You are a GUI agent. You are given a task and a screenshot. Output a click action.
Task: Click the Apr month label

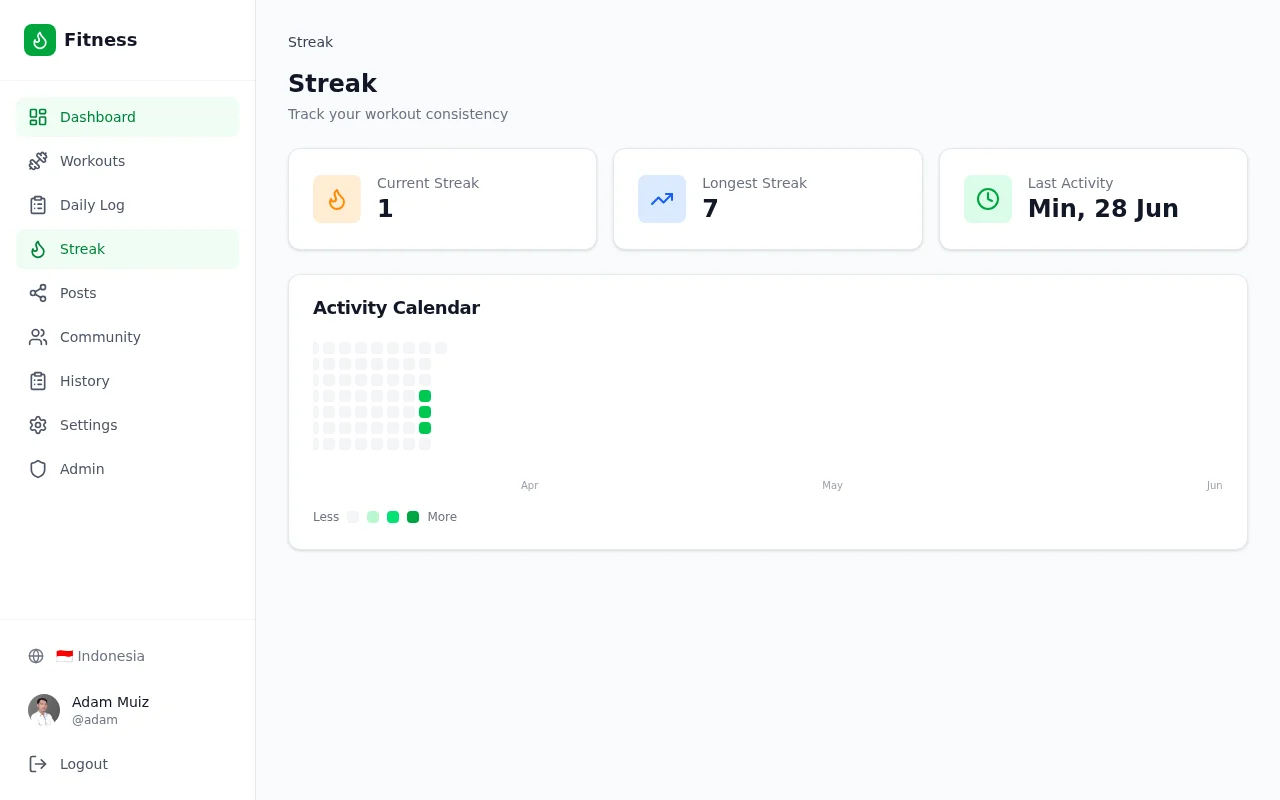pyautogui.click(x=529, y=486)
